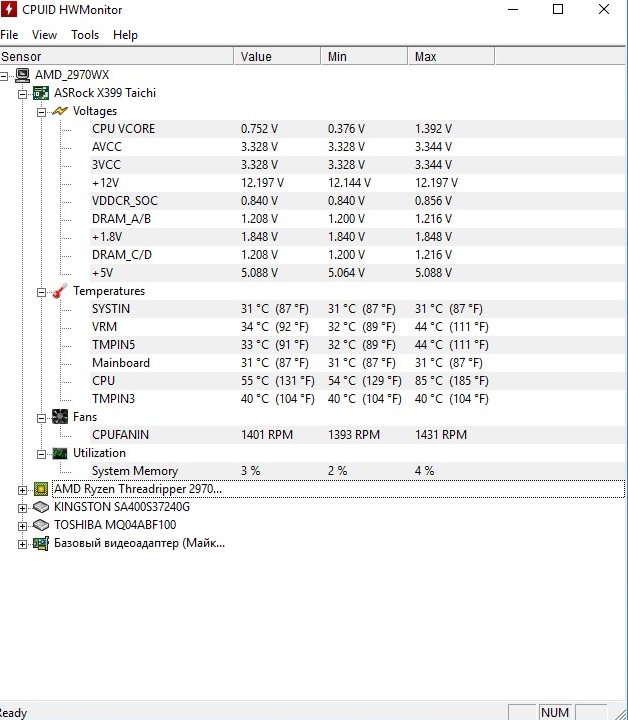Select the CPUFANIN fan row
This screenshot has width=628, height=720.
(x=358, y=435)
